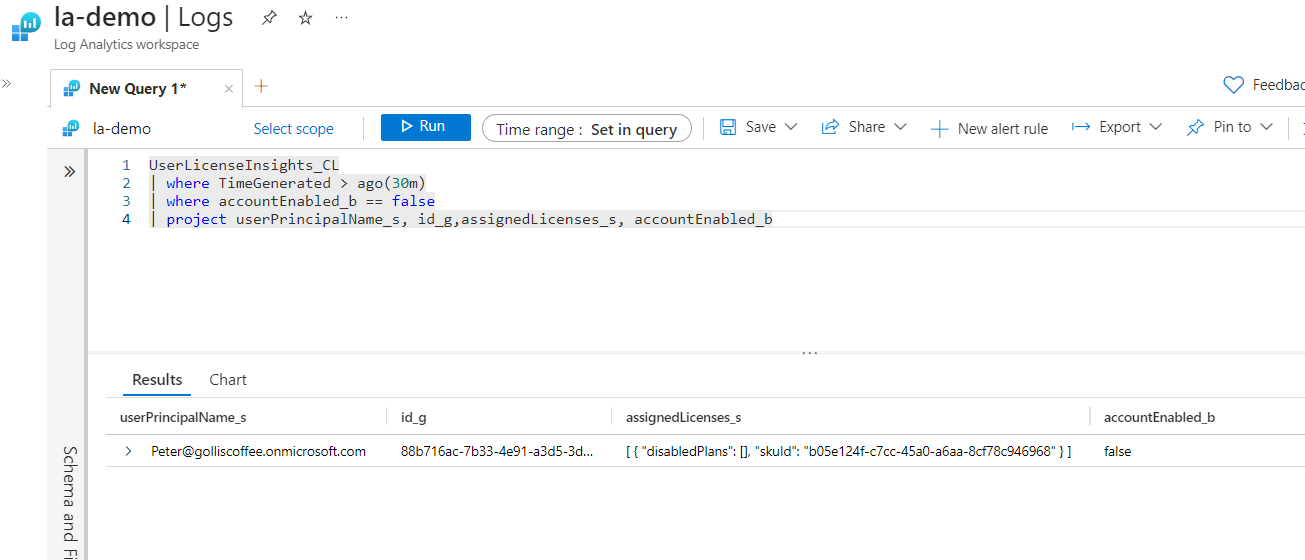
Task: Click query line 1 UserLicenseInsights_CL
Action: (x=243, y=165)
